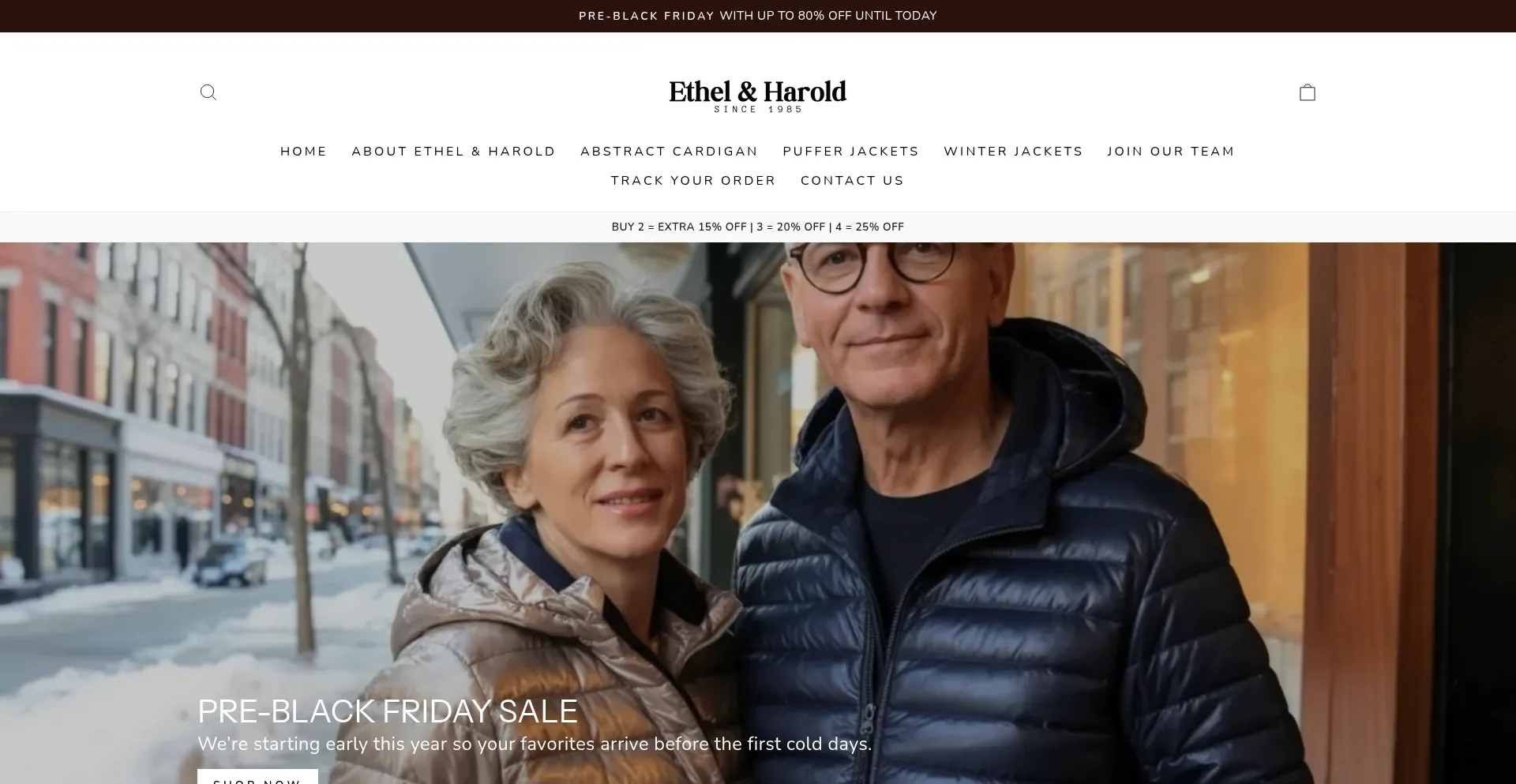Visit the Join Our Team page
This screenshot has width=1516, height=784.
coord(1171,152)
